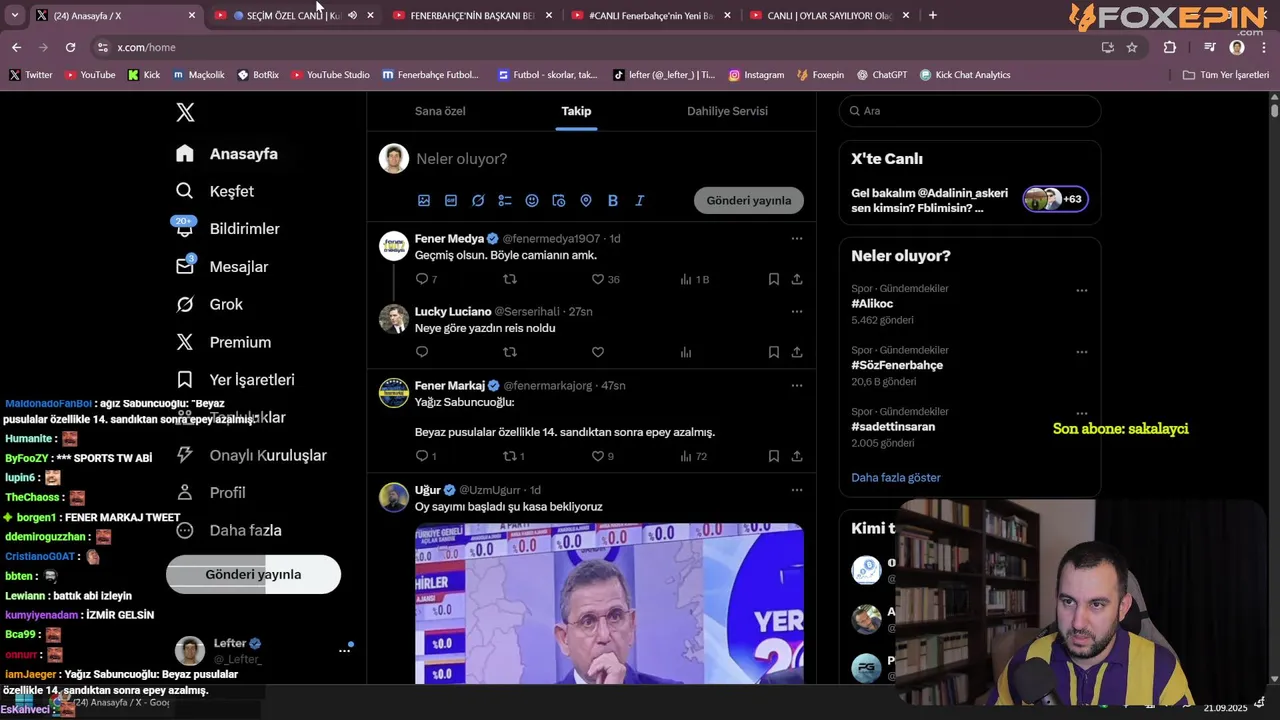Viewport: 1280px width, 720px height.
Task: Click the Gönderi yayınla sidebar button
Action: [253, 574]
